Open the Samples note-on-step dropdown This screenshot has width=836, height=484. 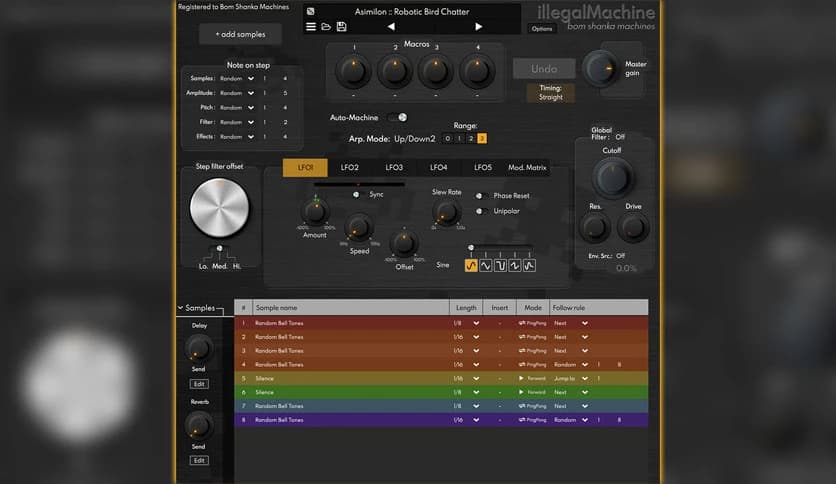(x=251, y=78)
